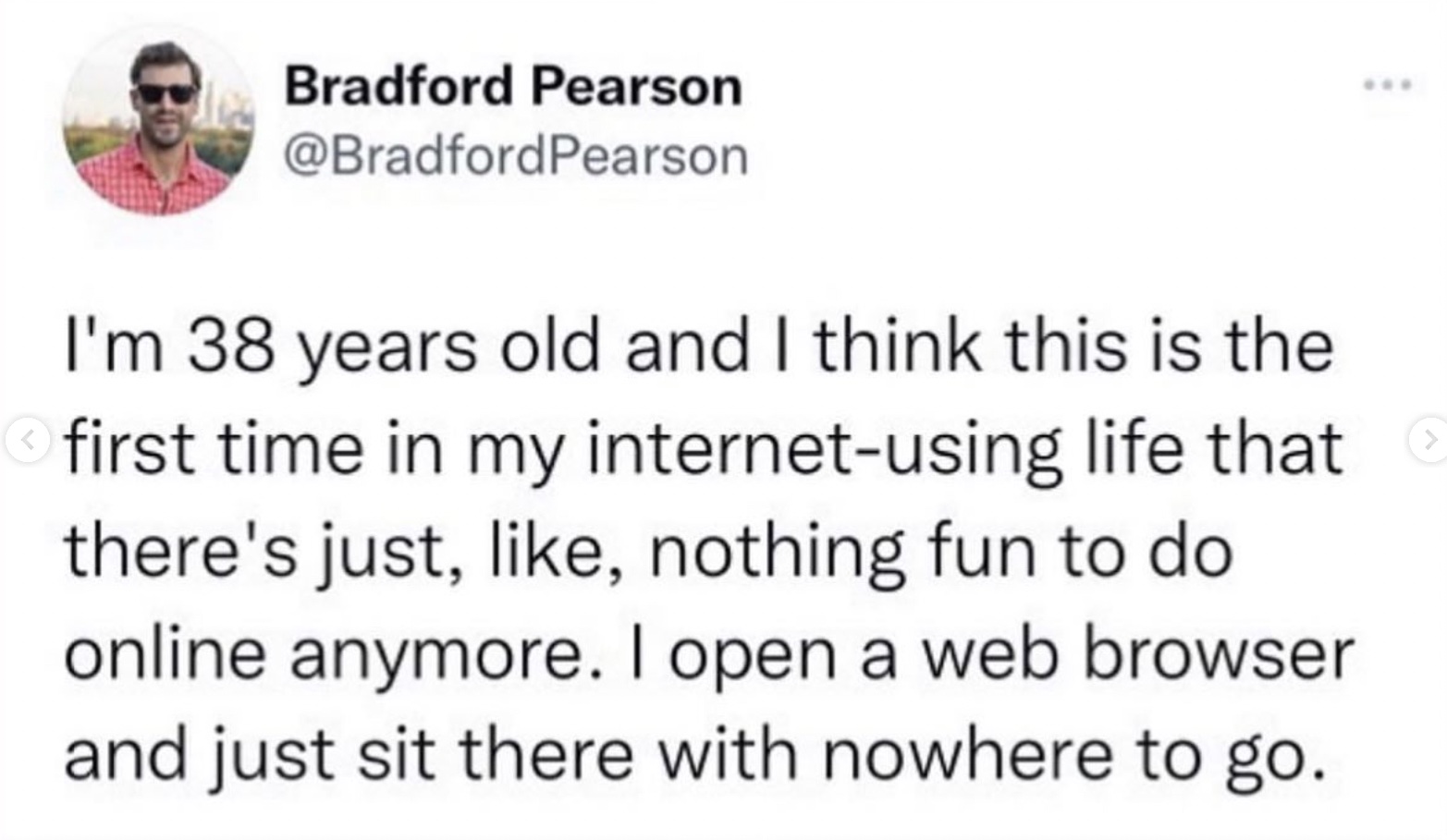Advance to the next image with right arrow
1447x840 pixels.
click(x=1429, y=441)
